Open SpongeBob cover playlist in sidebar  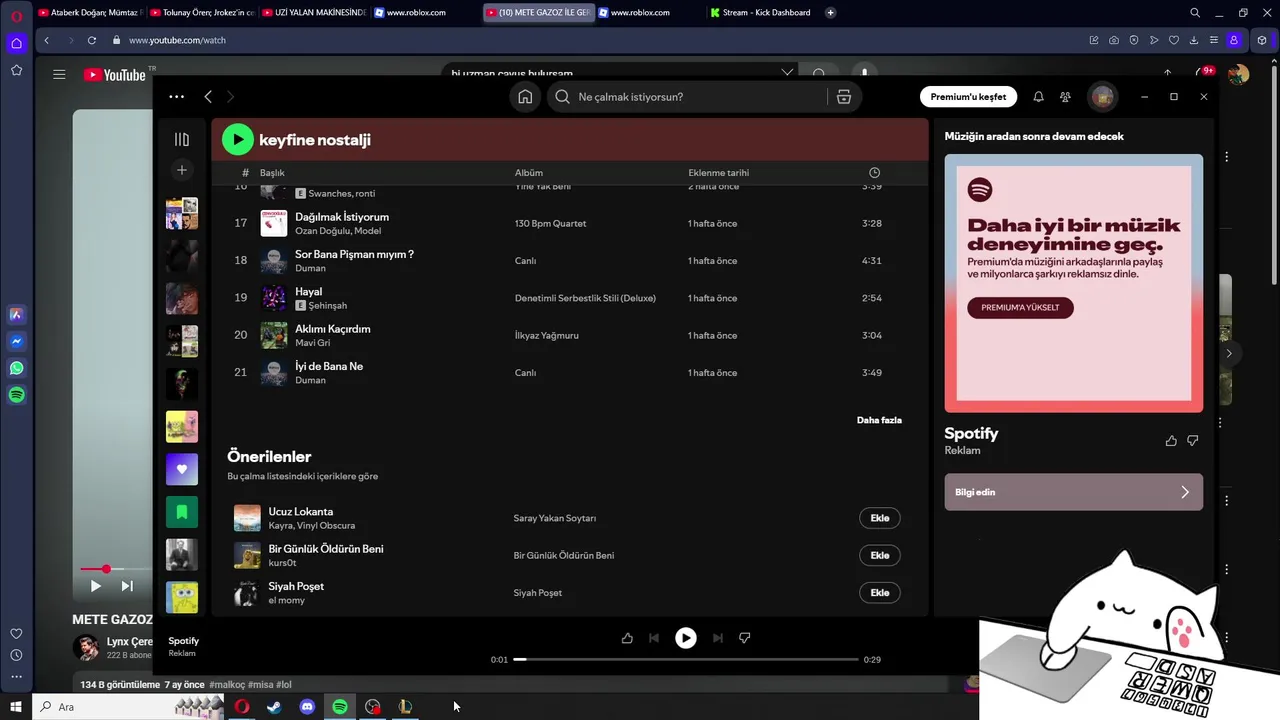click(x=182, y=597)
